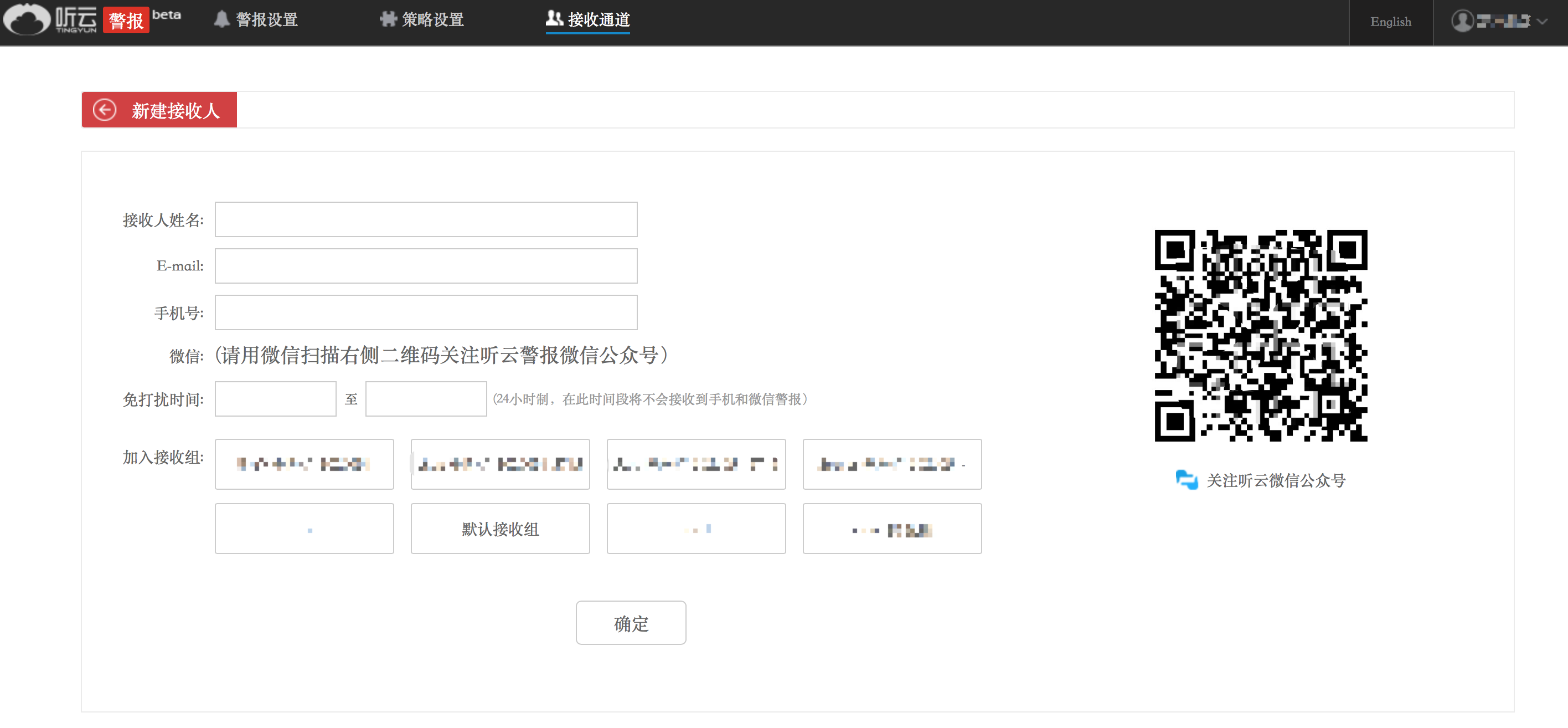Click the 确定 button
Viewport: 1568px width, 728px height.
631,623
